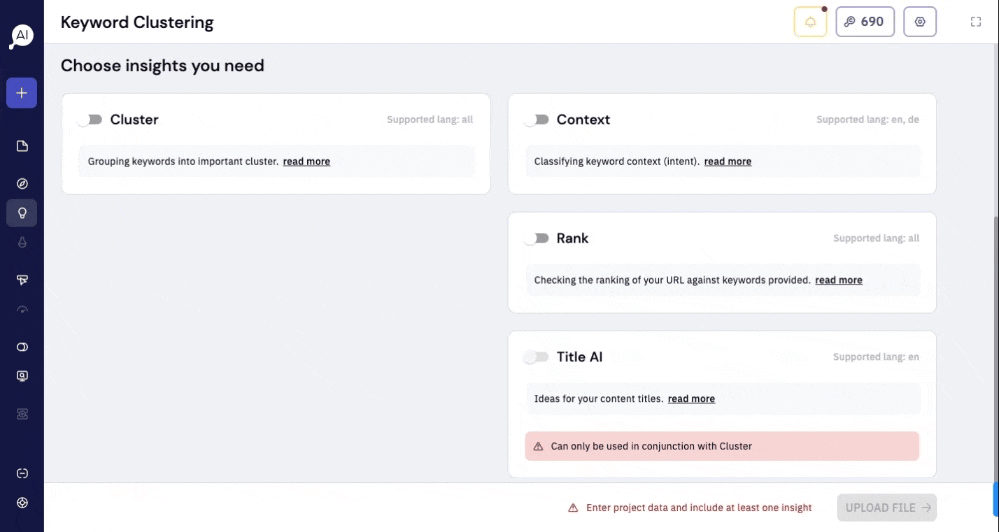This screenshot has height=532, width=999.
Task: Click the fullscreen expand icon
Action: pyautogui.click(x=976, y=22)
